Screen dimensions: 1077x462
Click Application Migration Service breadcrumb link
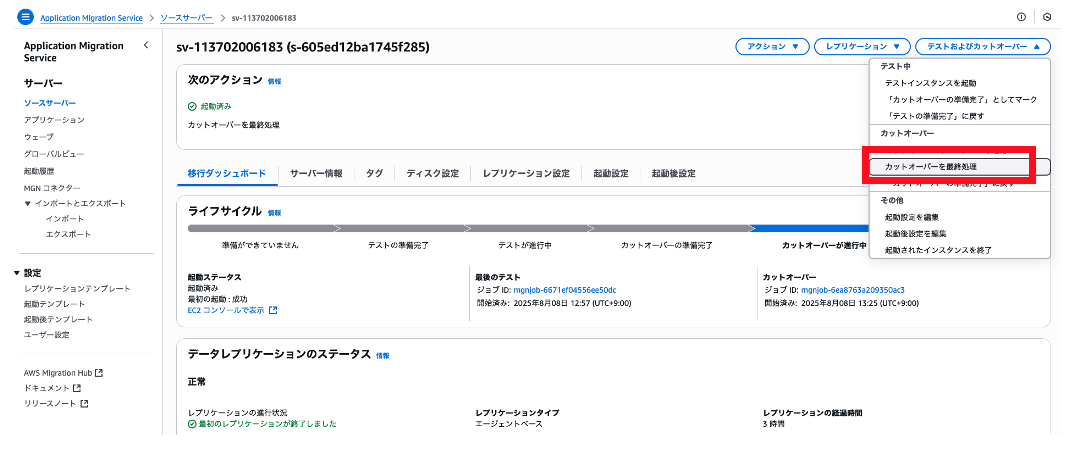91,18
